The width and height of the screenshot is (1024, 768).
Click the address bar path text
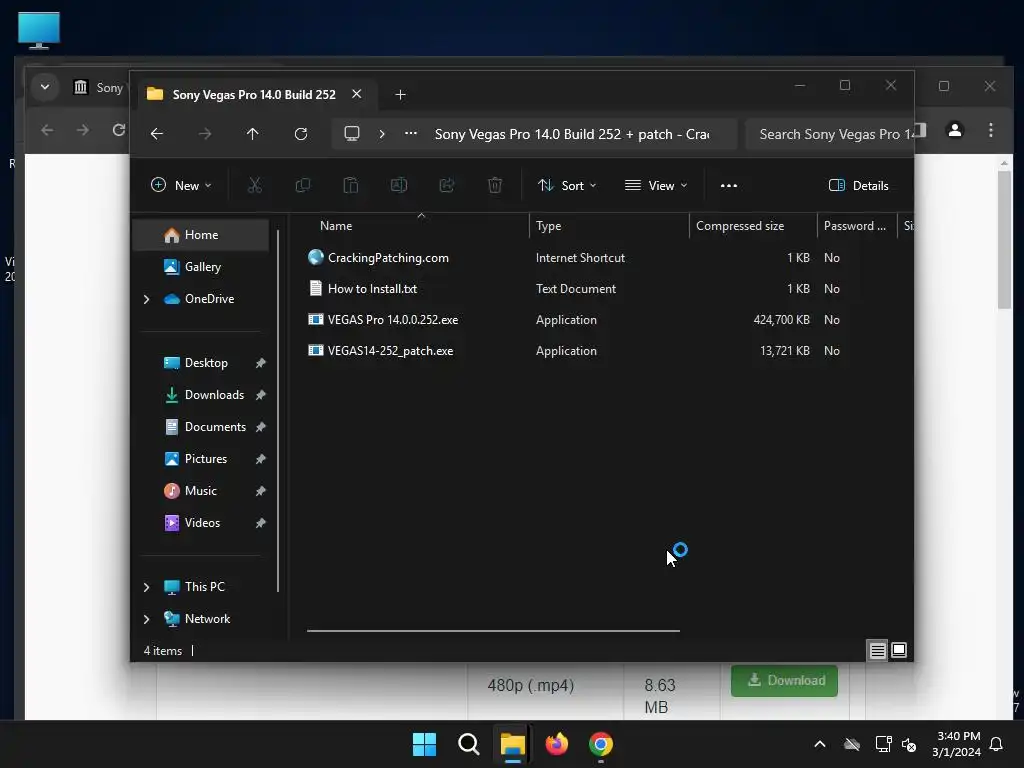coord(572,134)
